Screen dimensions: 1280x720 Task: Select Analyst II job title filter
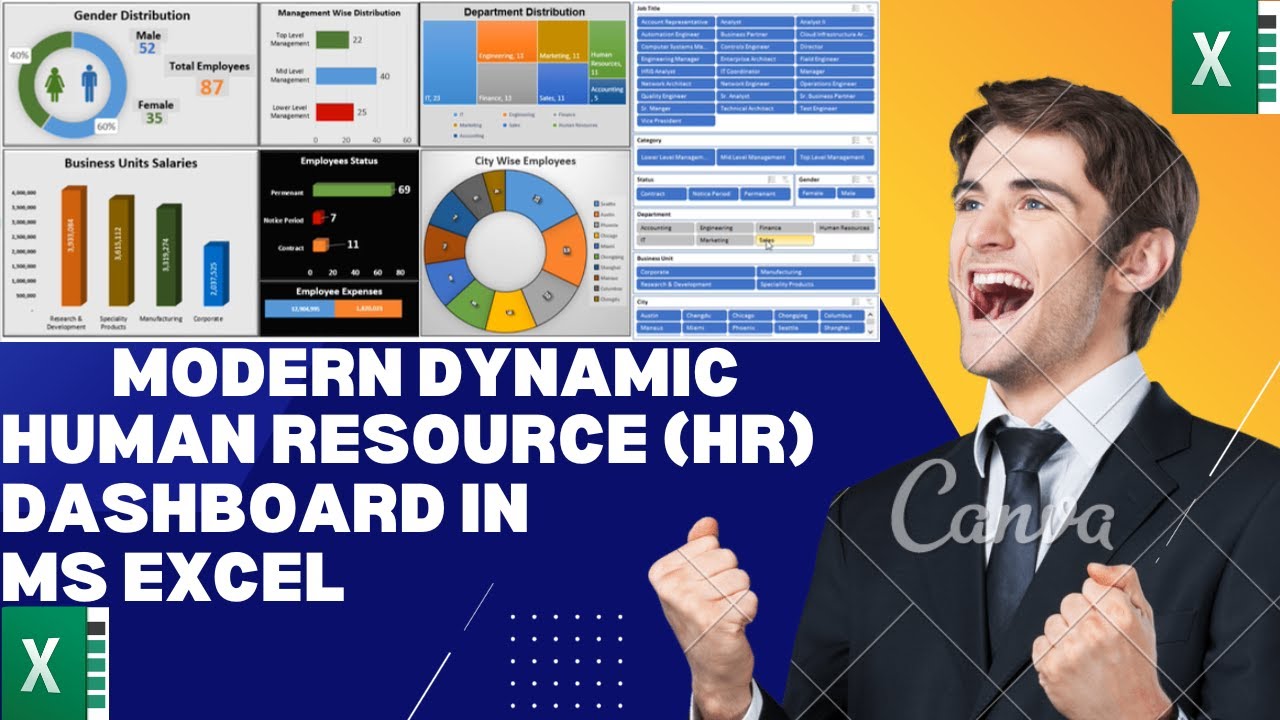tap(835, 22)
